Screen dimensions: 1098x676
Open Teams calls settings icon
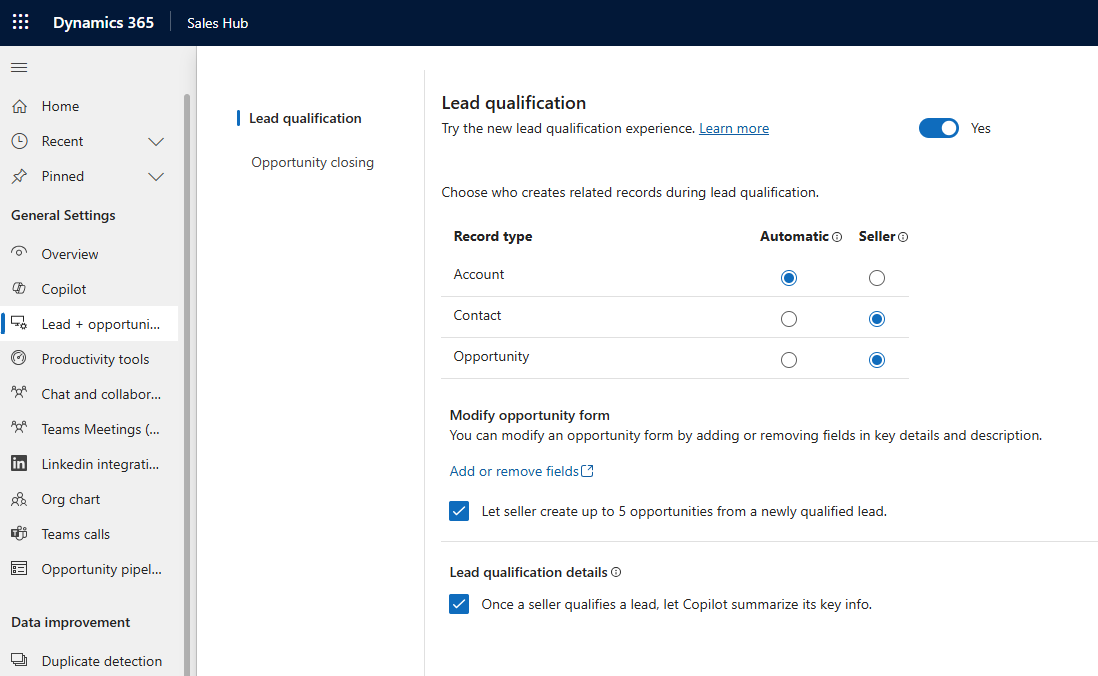tap(22, 533)
